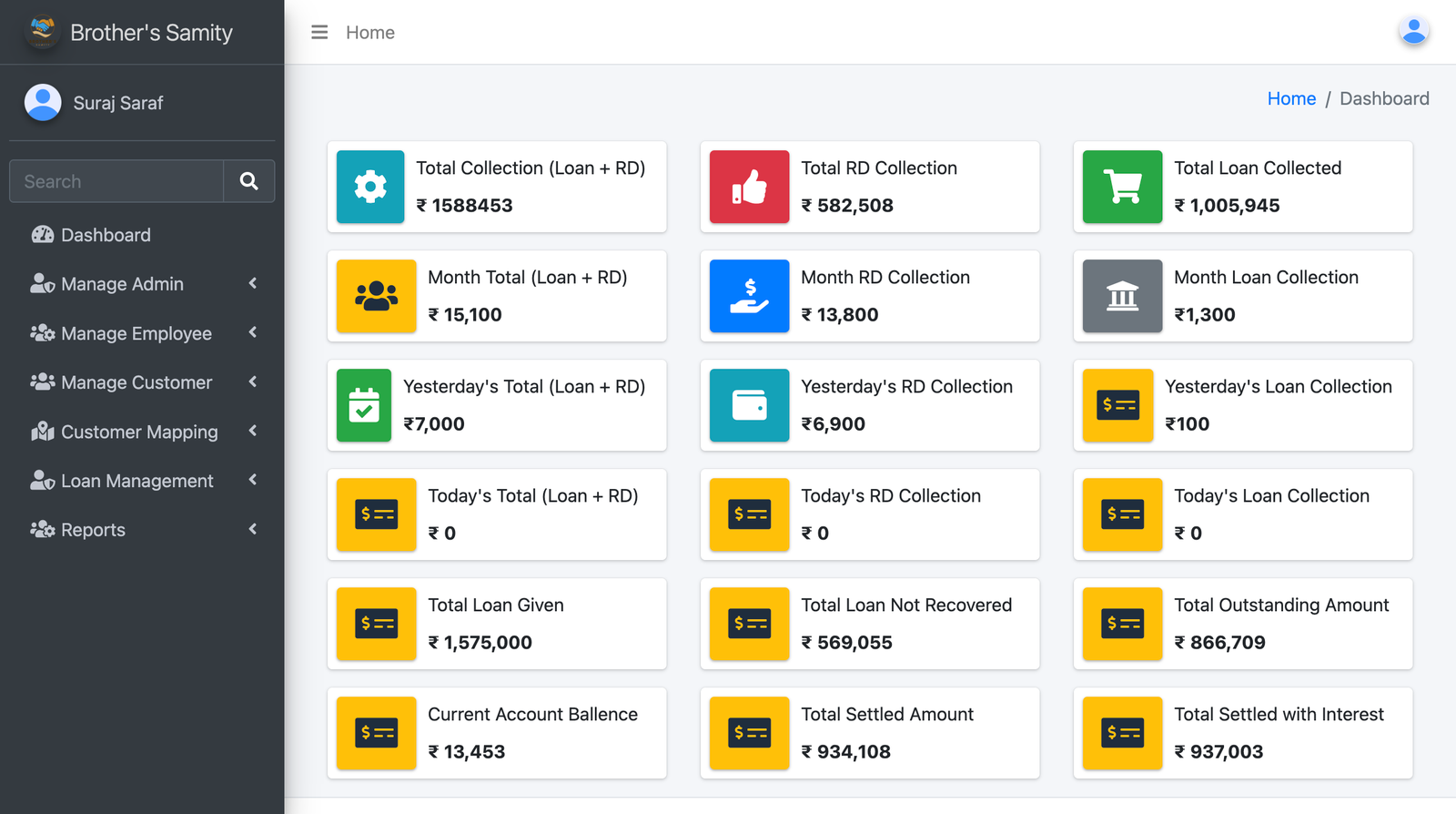Click the blue Home breadcrumb link
The image size is (1456, 814).
(x=1291, y=98)
